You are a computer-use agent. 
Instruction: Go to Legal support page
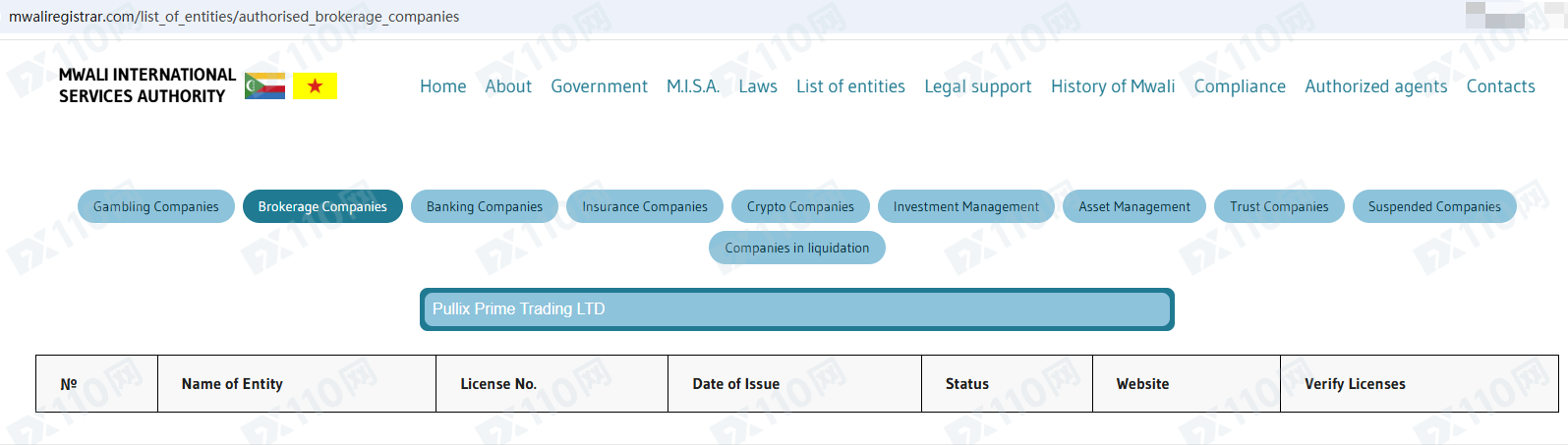(978, 86)
